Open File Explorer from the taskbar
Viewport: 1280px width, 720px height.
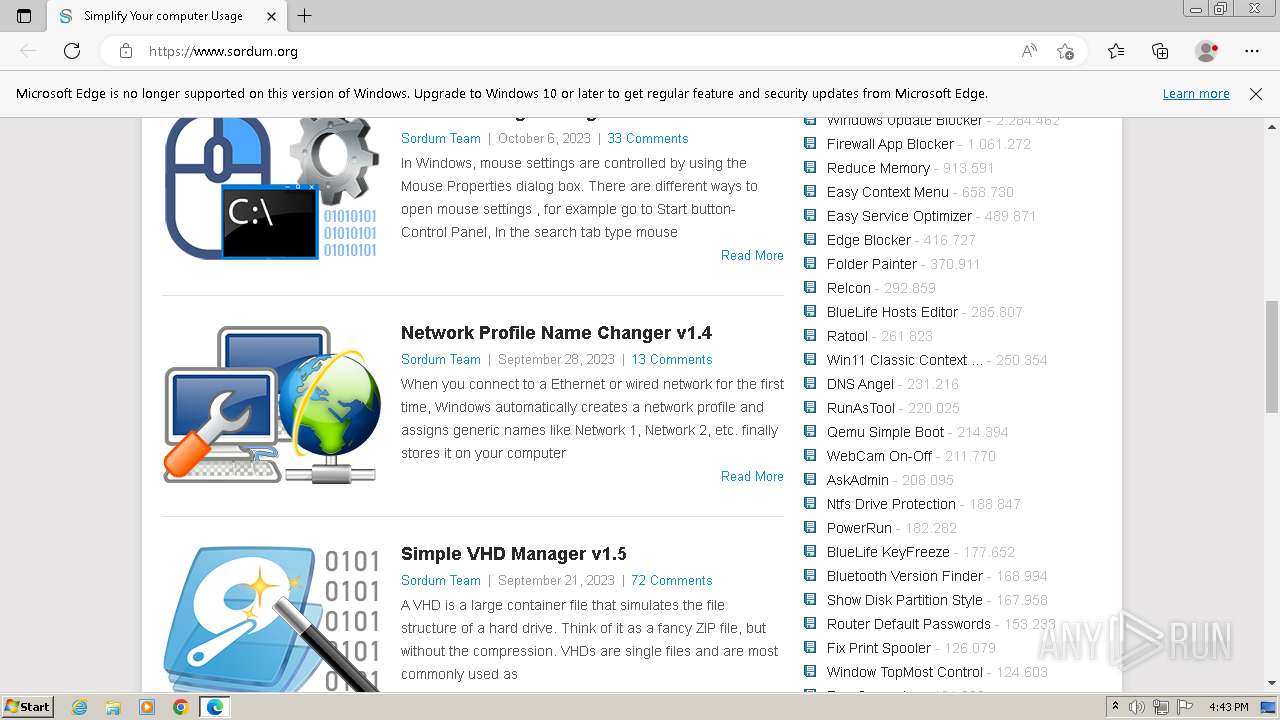(x=113, y=707)
